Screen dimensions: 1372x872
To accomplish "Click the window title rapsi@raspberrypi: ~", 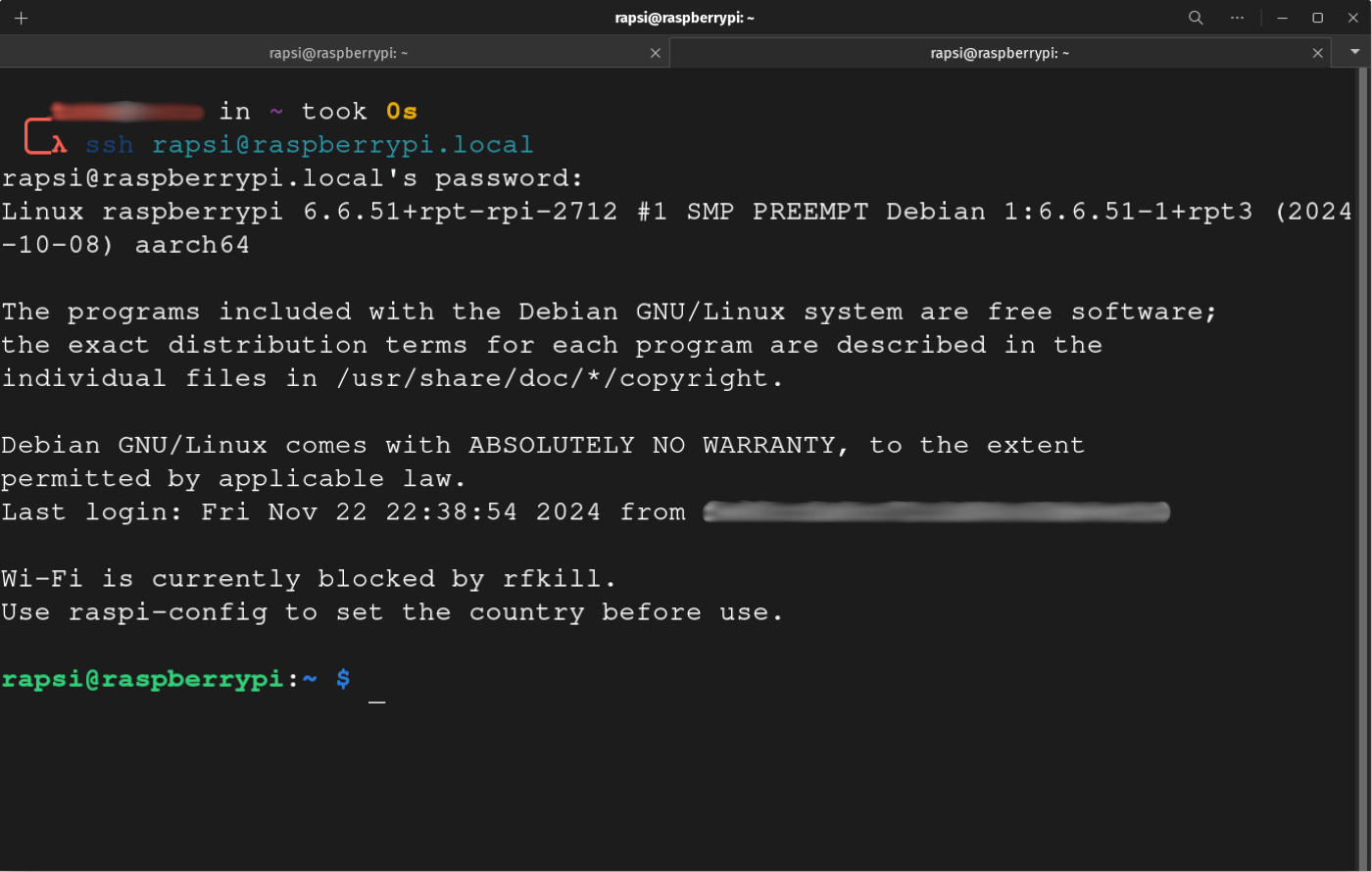I will click(684, 18).
